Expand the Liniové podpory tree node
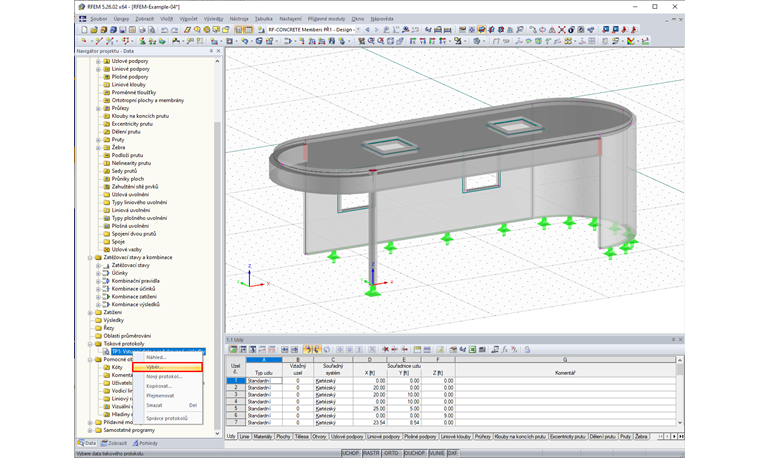760x458 pixels. tap(99, 69)
